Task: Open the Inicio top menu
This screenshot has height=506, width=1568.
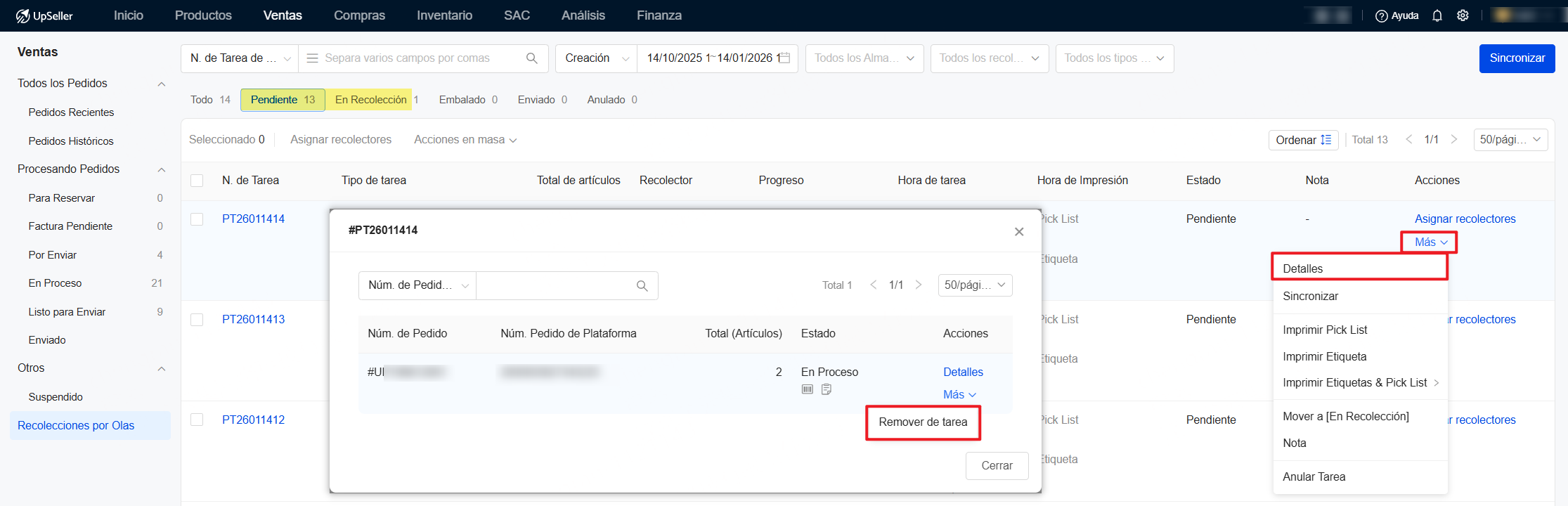Action: tap(129, 15)
